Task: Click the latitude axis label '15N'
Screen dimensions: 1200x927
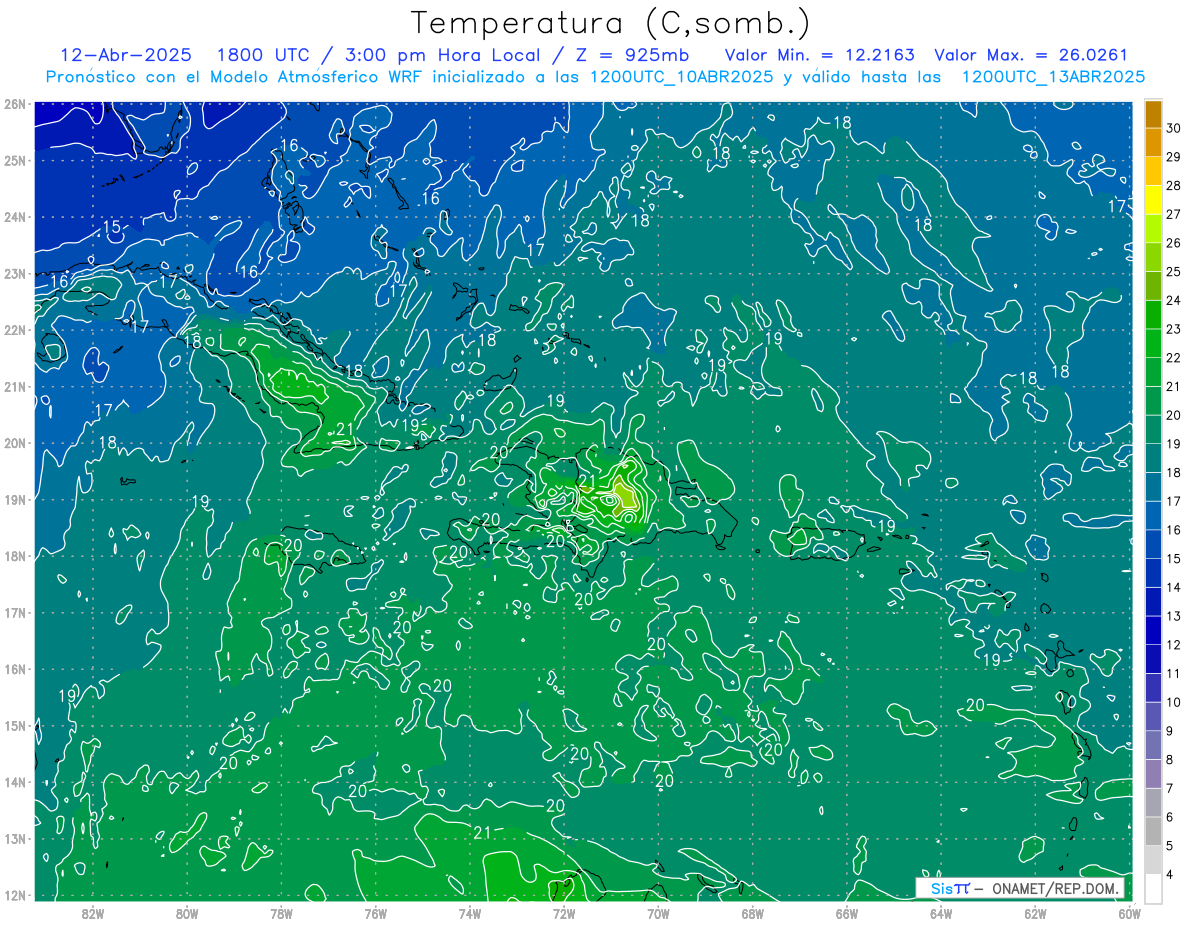Action: pos(14,725)
